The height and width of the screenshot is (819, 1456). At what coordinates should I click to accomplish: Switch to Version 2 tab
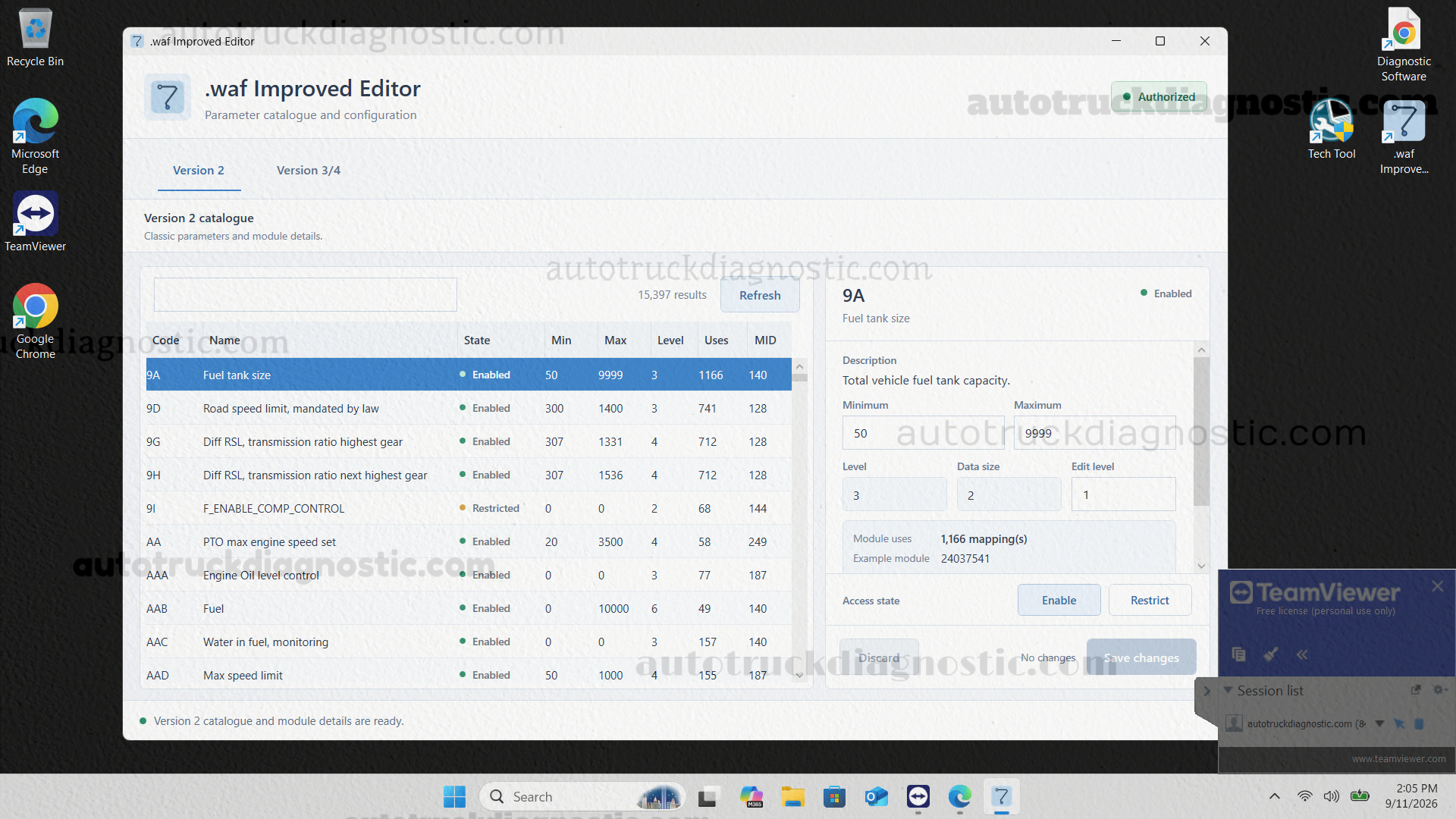point(199,170)
